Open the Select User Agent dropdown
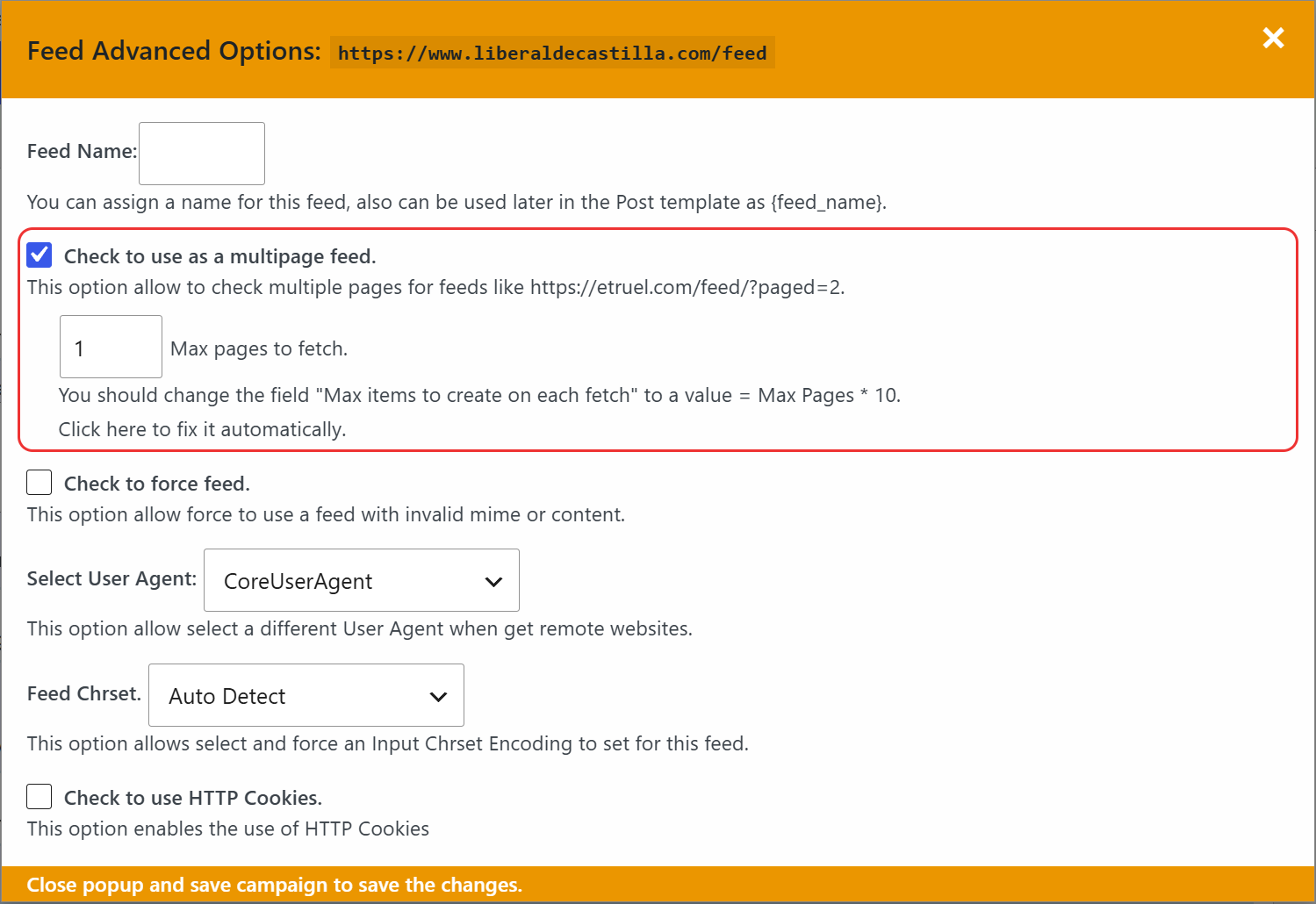The image size is (1316, 904). point(362,580)
